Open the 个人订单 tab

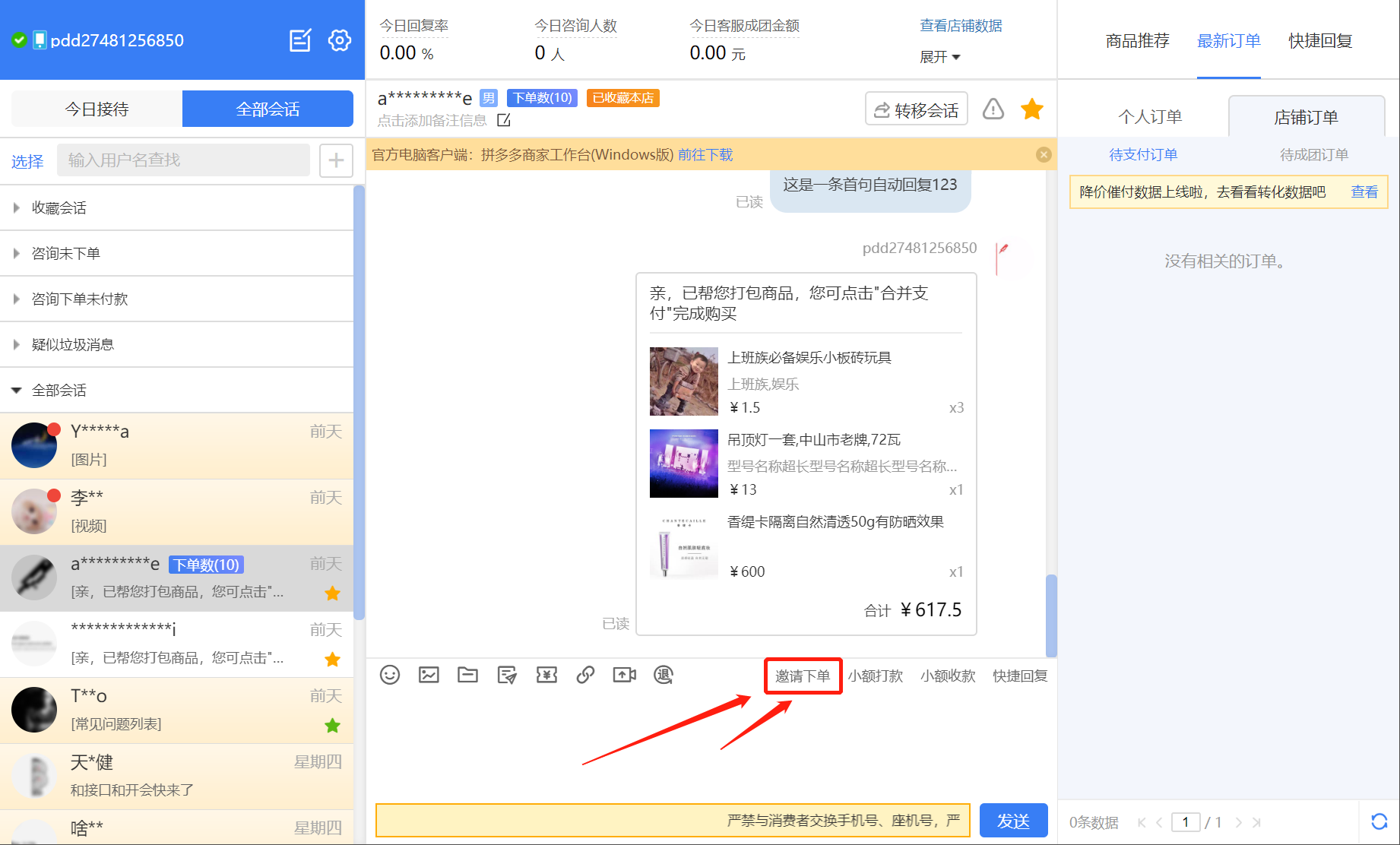pyautogui.click(x=1150, y=116)
